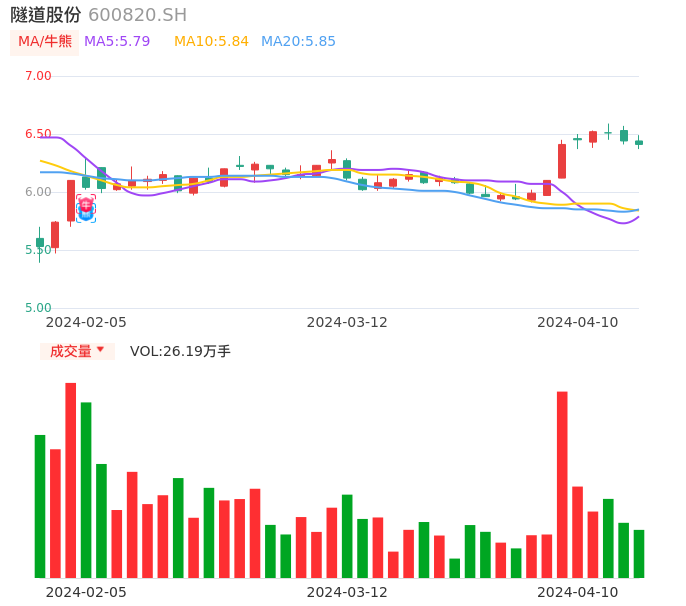
Task: Click the last green candlestick on the right
Action: [x=639, y=142]
